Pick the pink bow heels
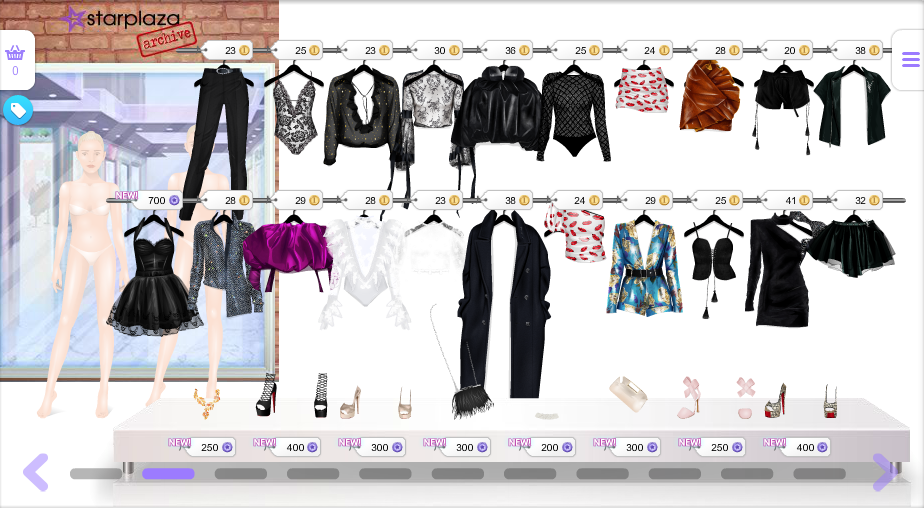 (690, 398)
